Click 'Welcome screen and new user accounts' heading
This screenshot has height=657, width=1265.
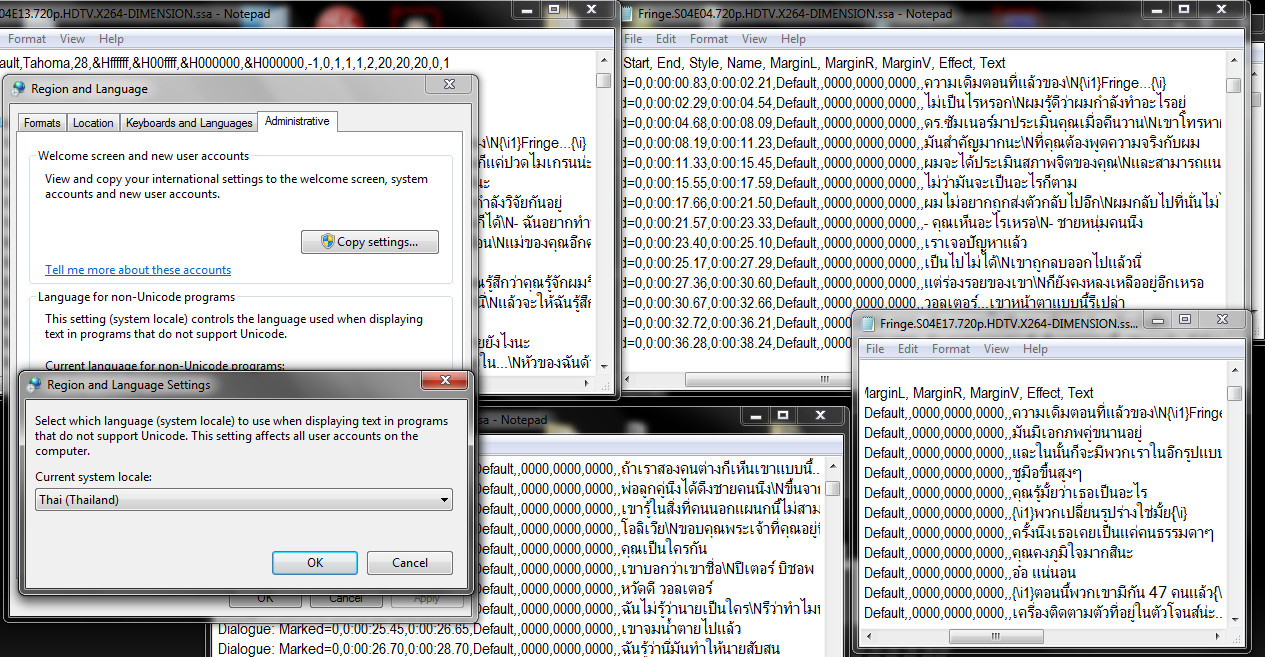(x=143, y=156)
